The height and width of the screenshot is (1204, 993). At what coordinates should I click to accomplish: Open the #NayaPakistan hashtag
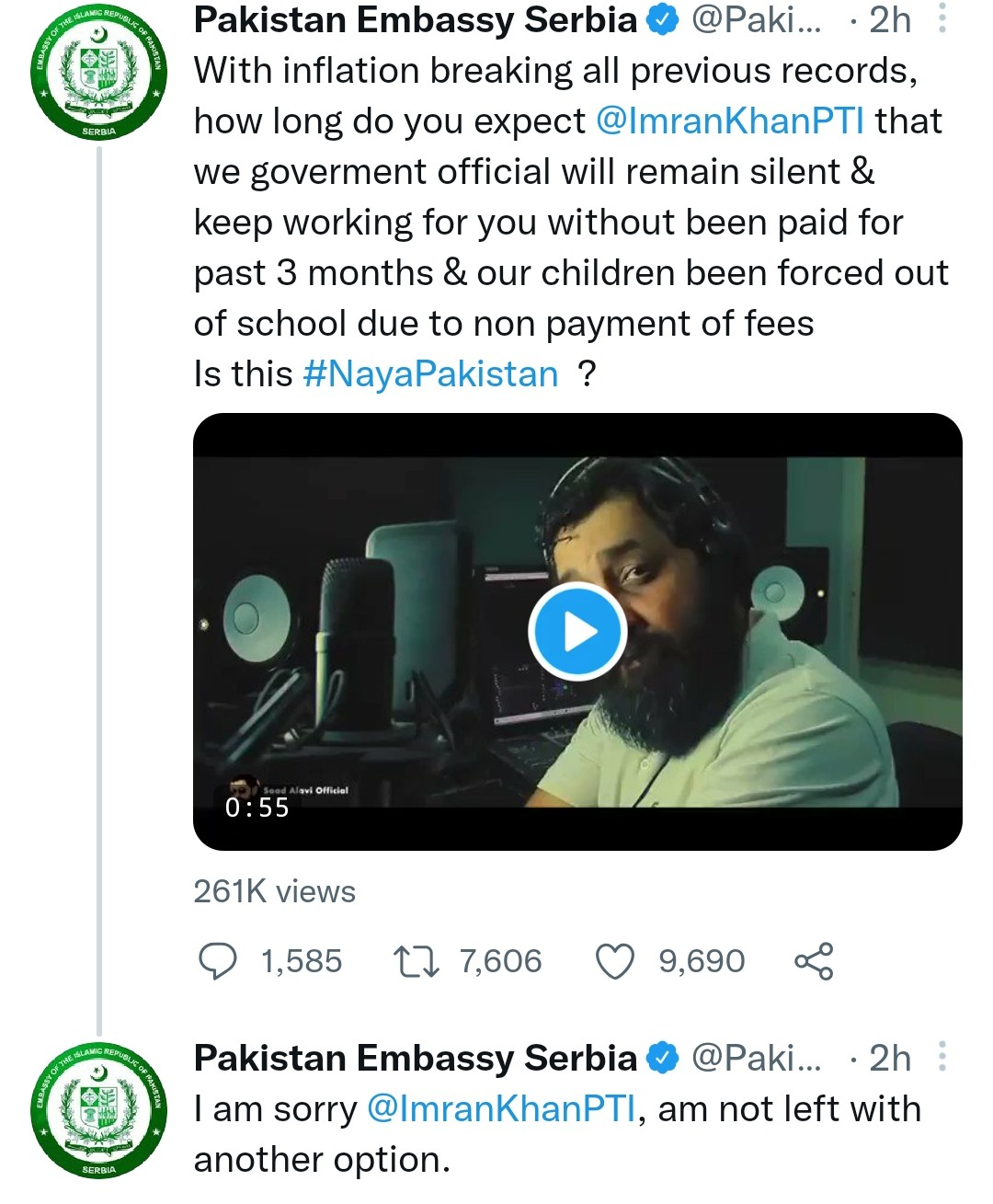click(x=430, y=374)
